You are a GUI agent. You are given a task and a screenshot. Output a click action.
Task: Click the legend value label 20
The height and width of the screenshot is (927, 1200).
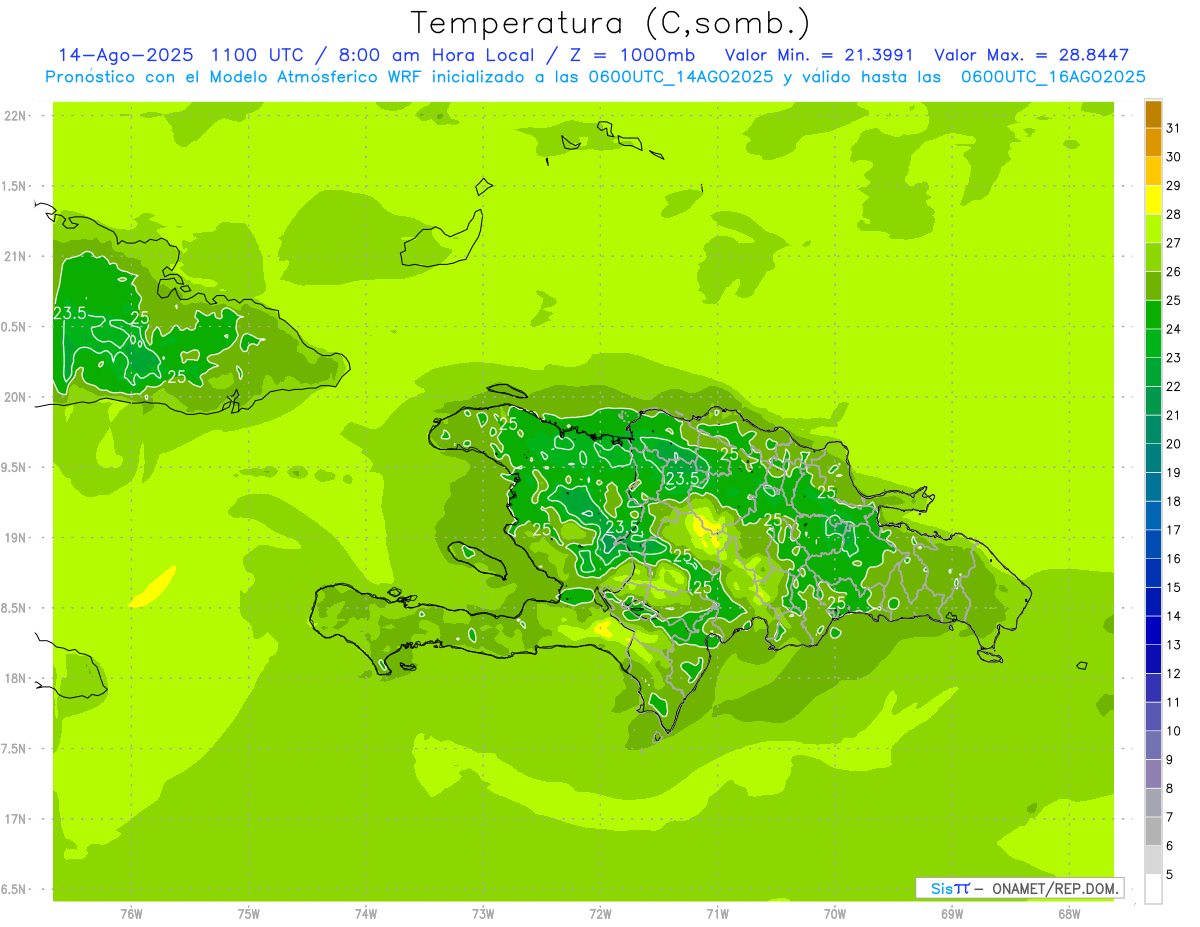1173,444
